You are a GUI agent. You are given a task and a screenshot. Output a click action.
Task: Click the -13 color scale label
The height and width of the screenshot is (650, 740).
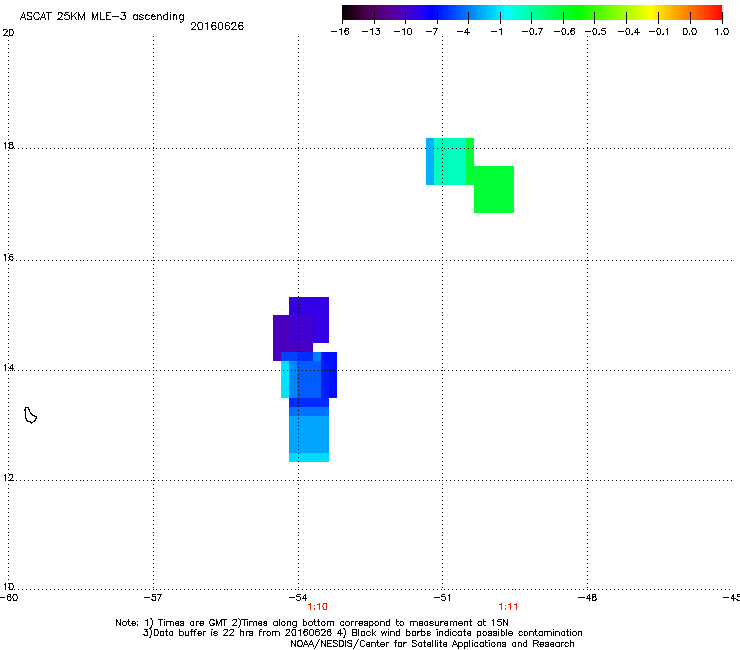371,32
